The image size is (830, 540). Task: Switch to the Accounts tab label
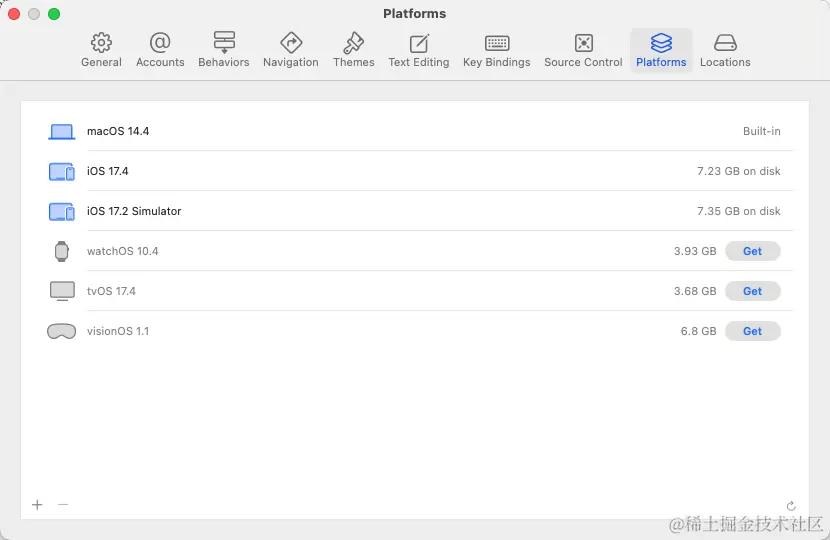coord(160,62)
